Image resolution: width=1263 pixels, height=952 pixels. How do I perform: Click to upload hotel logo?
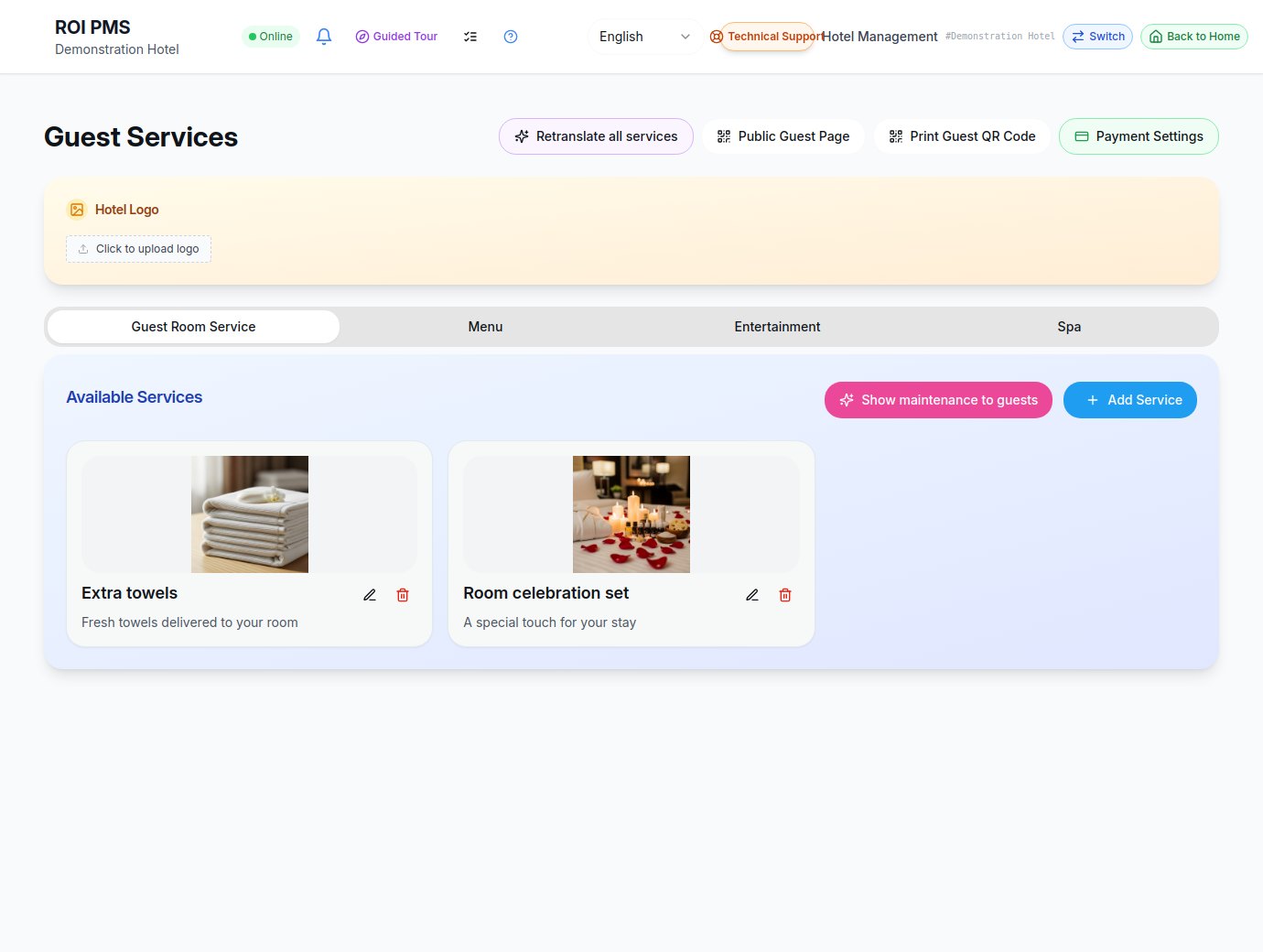click(x=138, y=249)
